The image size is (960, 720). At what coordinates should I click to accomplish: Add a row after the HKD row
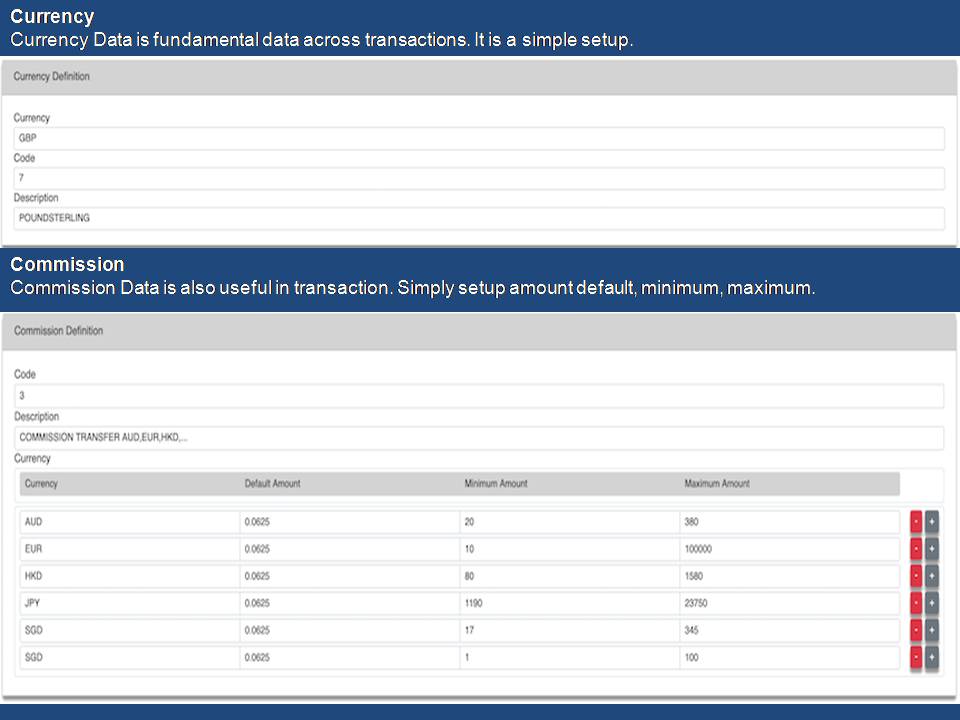tap(932, 576)
